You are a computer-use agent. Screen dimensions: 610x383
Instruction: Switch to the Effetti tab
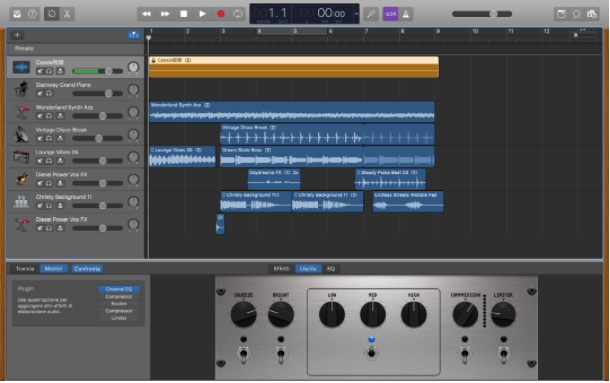pos(282,269)
